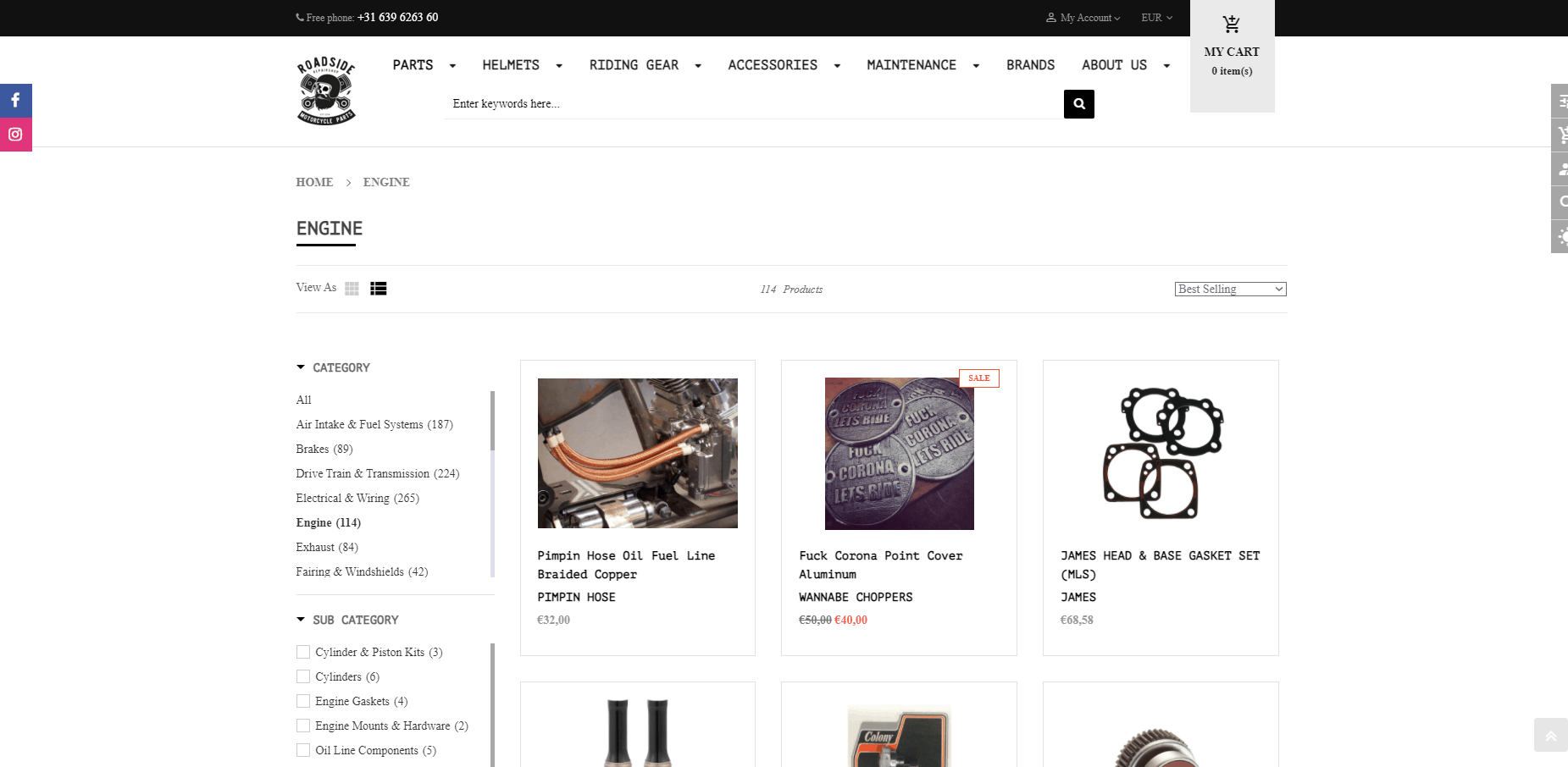The width and height of the screenshot is (1568, 767).
Task: Open Pimpin Hose Oil Fuel Line product title
Action: click(626, 565)
